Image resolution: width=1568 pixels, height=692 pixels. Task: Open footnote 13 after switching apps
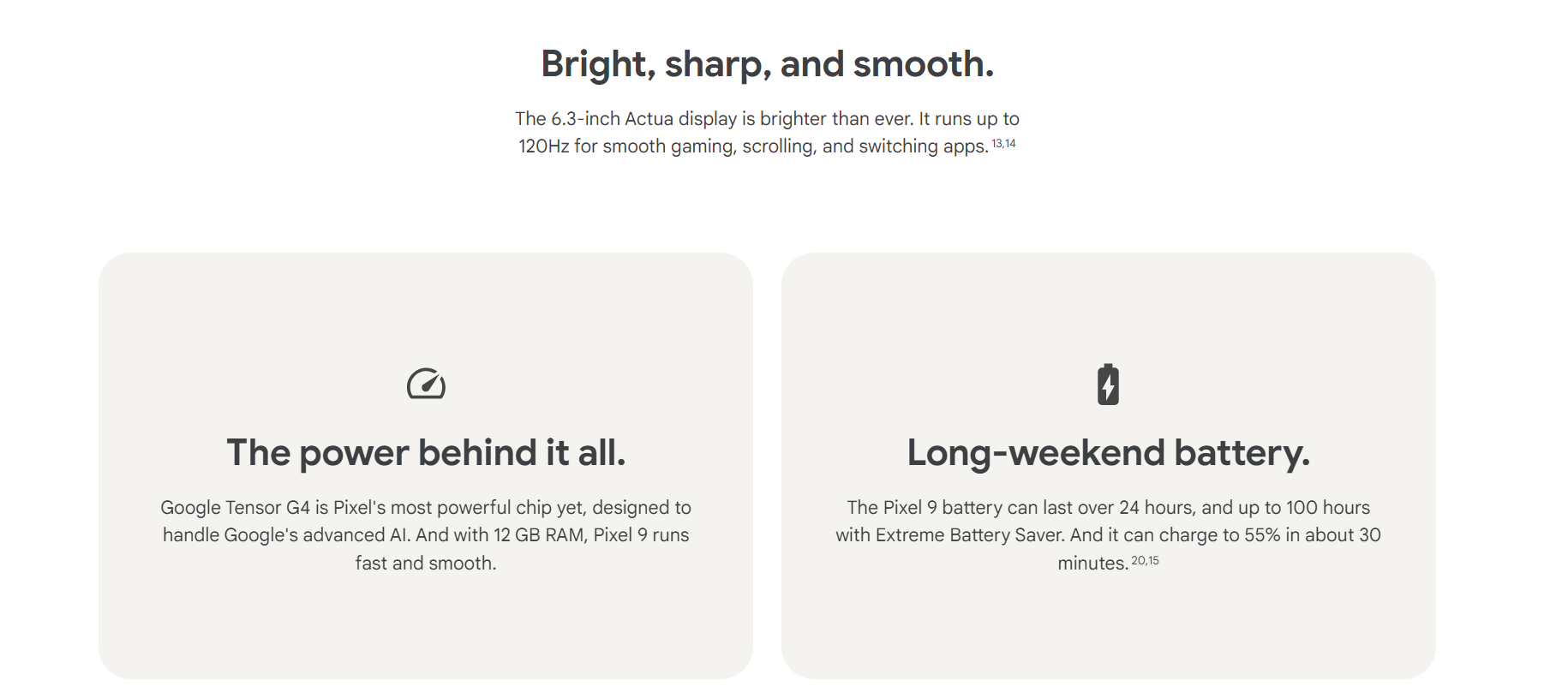pyautogui.click(x=997, y=144)
